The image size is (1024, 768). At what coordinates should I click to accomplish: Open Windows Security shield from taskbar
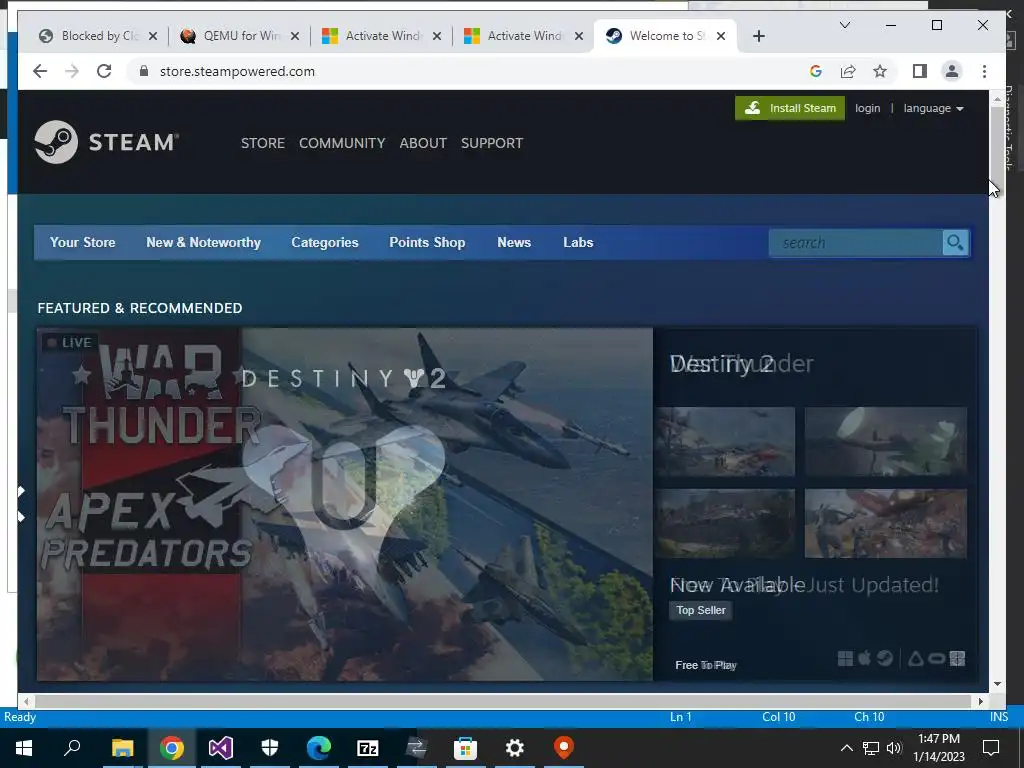pyautogui.click(x=270, y=748)
